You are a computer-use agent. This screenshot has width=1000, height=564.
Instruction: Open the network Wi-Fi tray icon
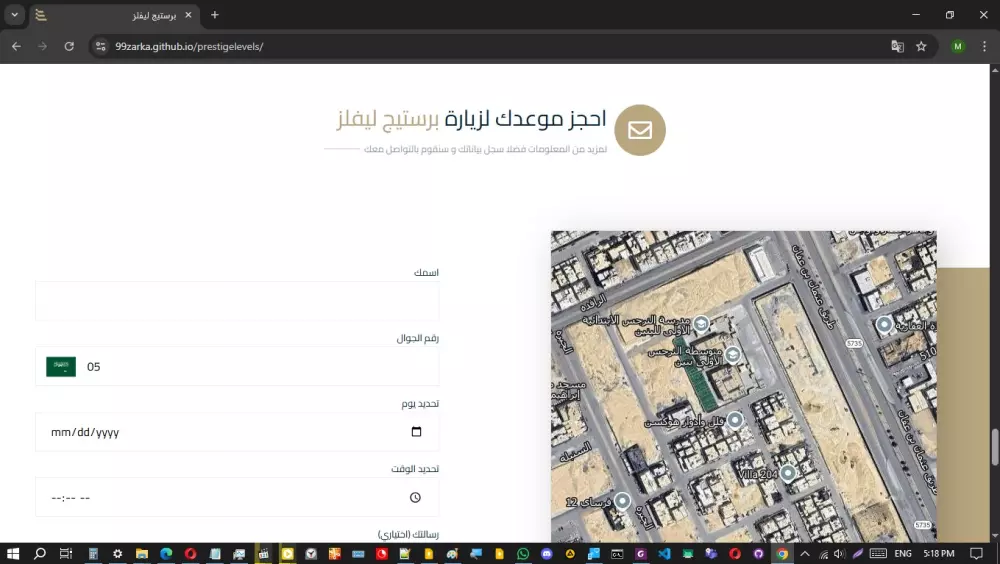point(823,554)
